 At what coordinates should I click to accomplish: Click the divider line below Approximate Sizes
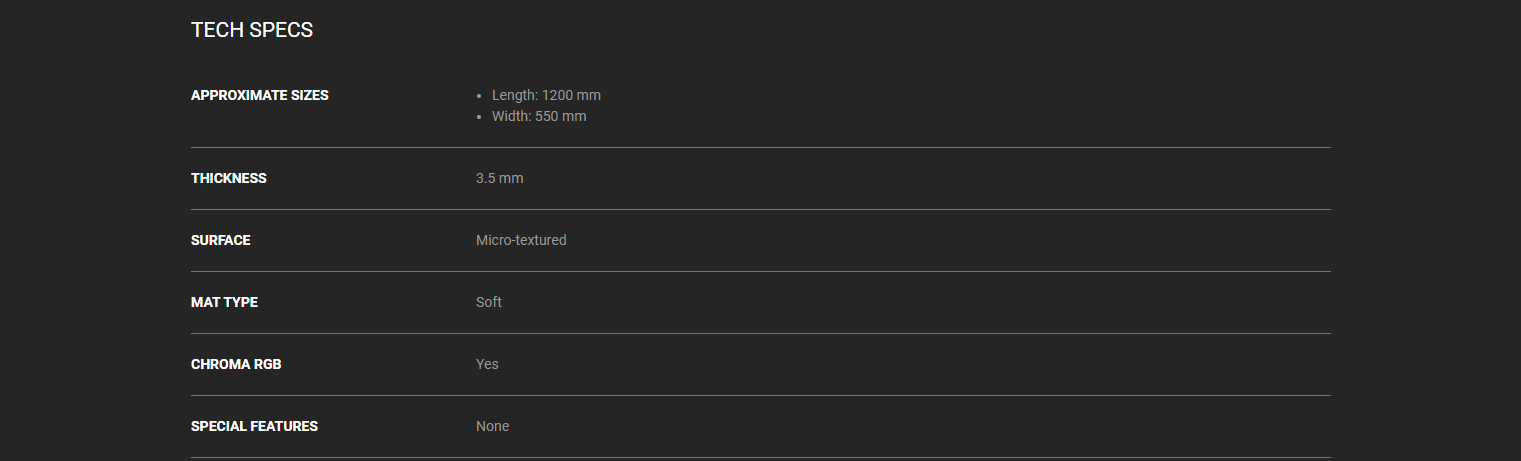760,147
